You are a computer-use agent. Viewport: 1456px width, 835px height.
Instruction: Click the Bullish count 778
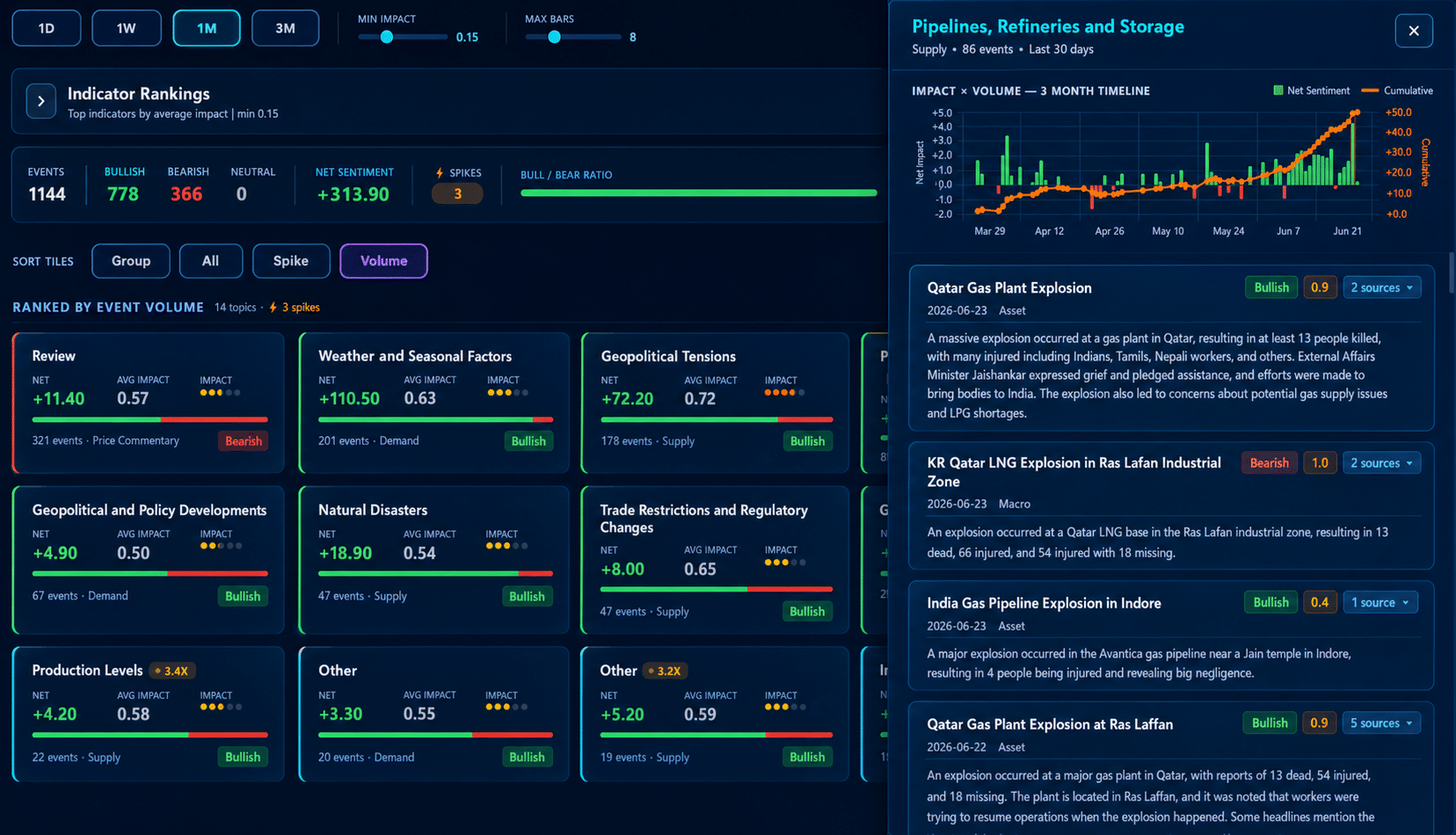pyautogui.click(x=123, y=194)
